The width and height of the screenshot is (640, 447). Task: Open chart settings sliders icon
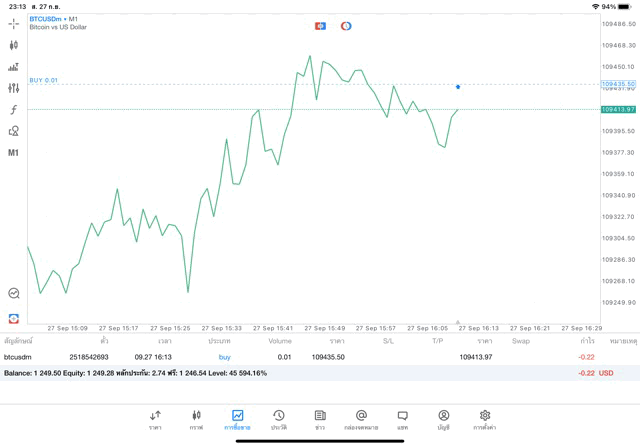point(14,88)
